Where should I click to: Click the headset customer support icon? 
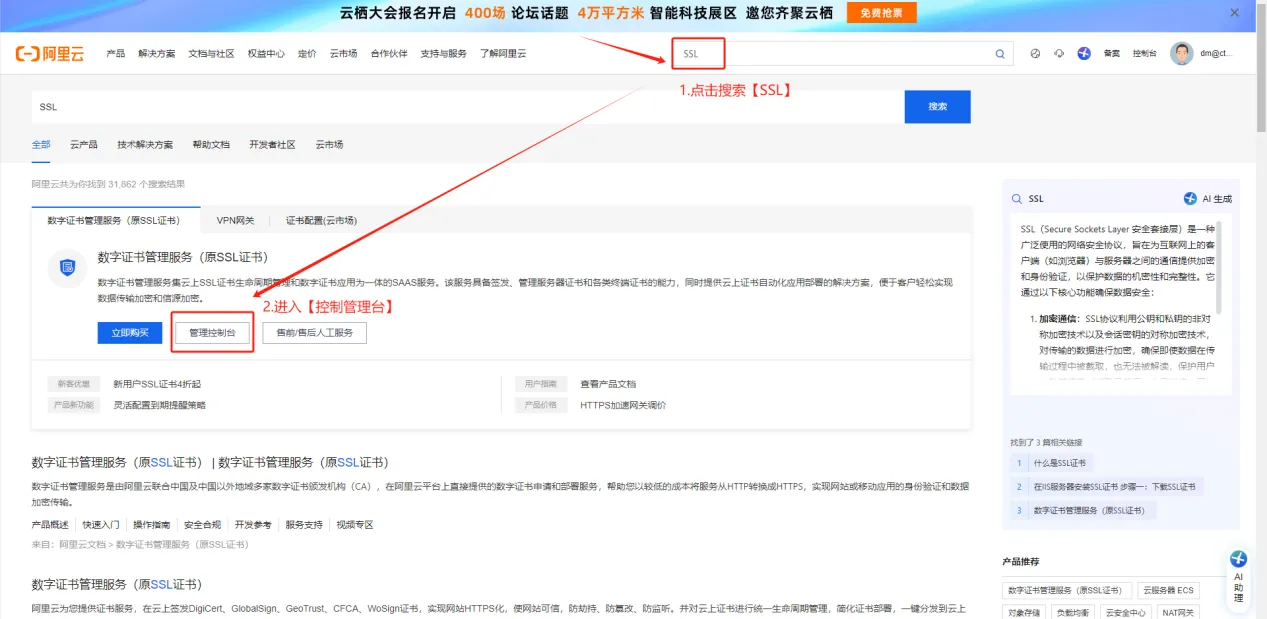point(1059,54)
